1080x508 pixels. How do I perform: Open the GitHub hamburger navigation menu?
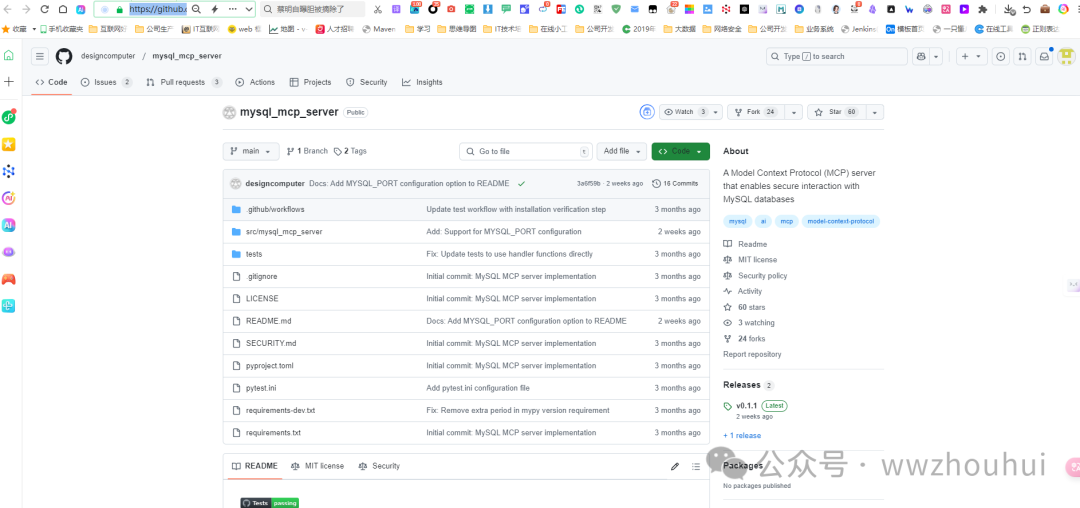click(x=39, y=56)
